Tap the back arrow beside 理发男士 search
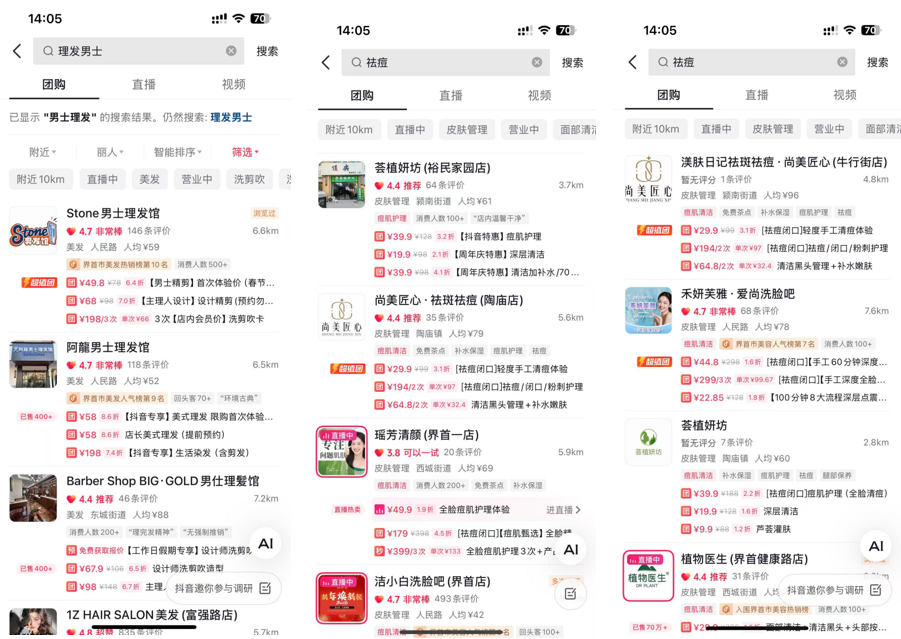 17,51
